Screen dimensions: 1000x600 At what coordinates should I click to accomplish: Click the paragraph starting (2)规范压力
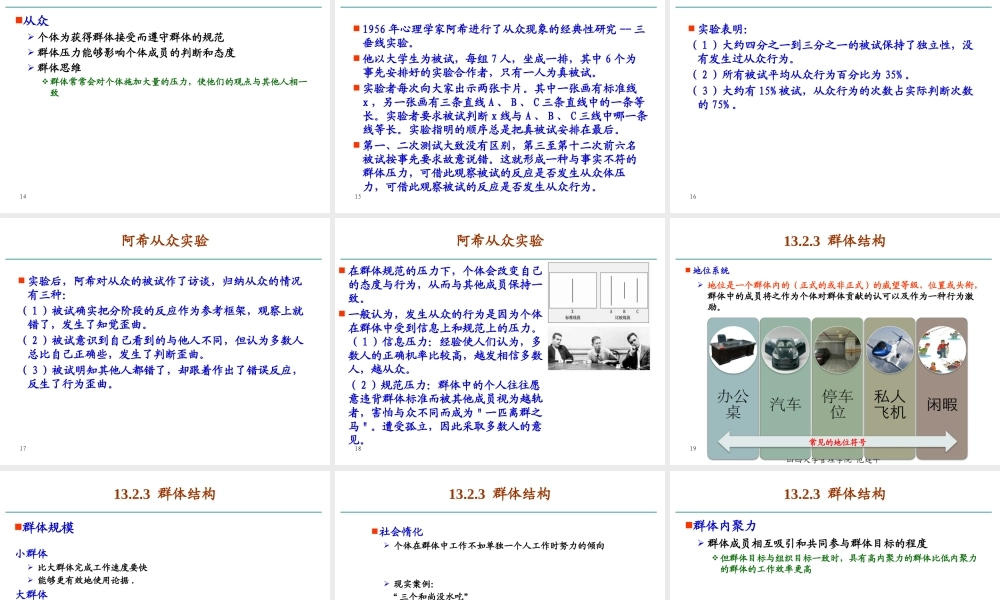point(445,412)
